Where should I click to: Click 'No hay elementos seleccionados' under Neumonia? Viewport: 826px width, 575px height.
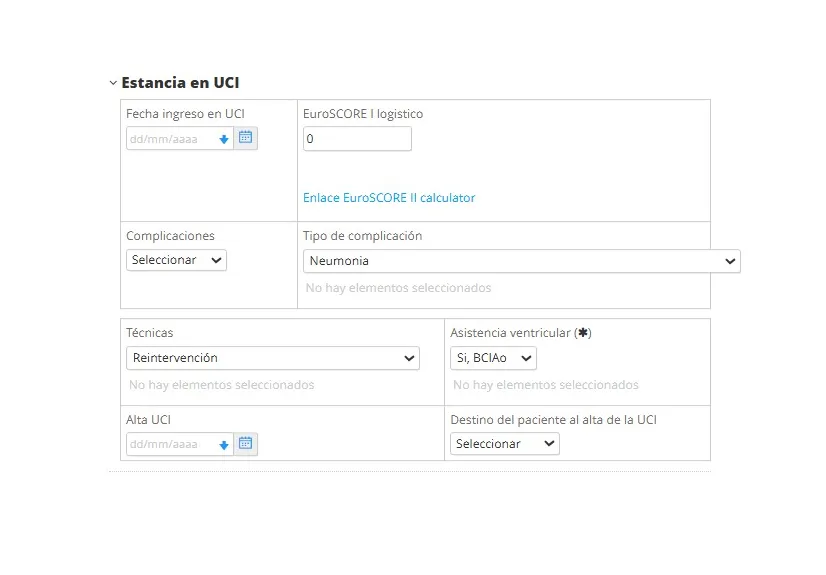[x=398, y=288]
